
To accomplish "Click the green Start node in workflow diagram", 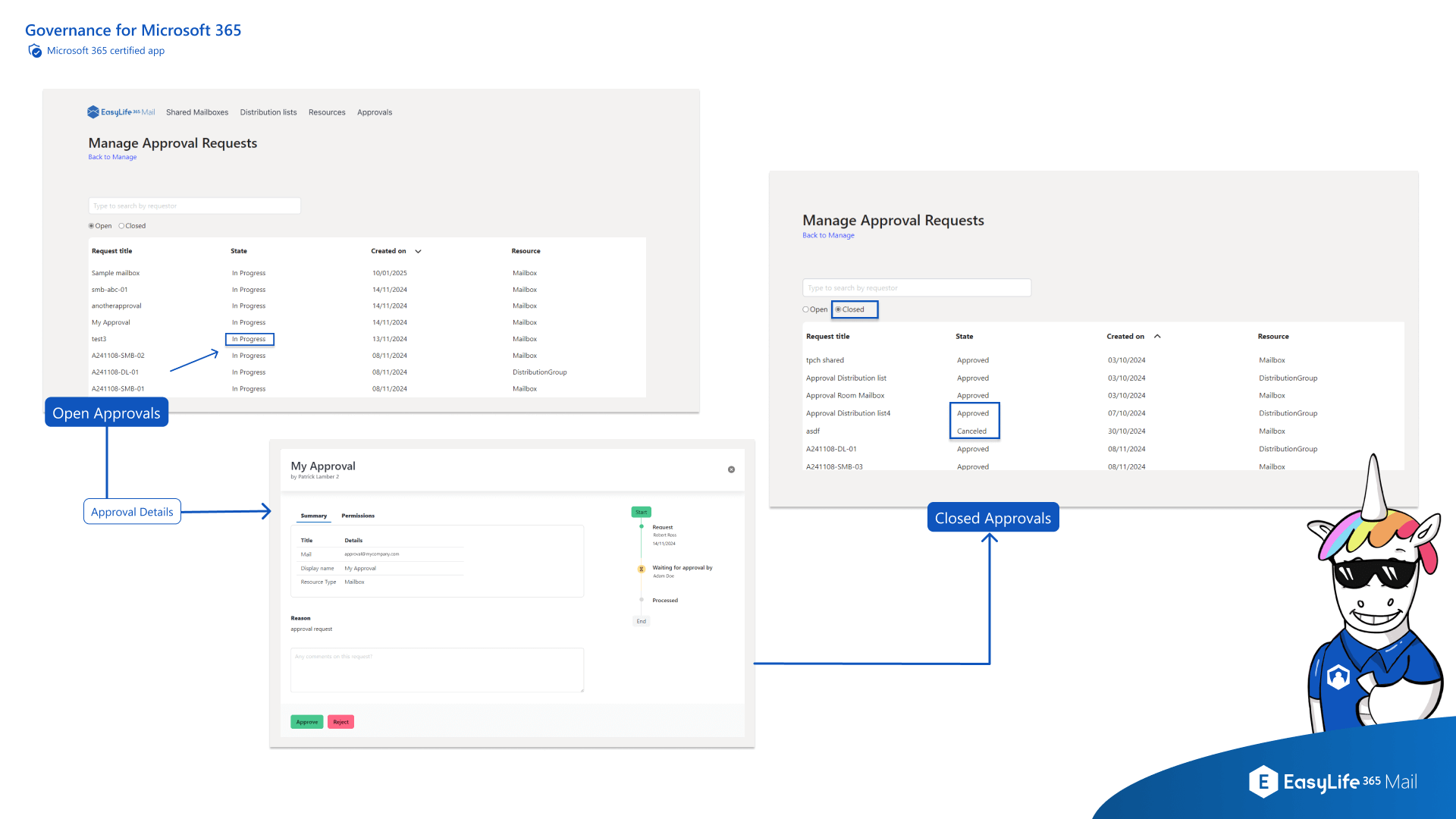I will [642, 512].
